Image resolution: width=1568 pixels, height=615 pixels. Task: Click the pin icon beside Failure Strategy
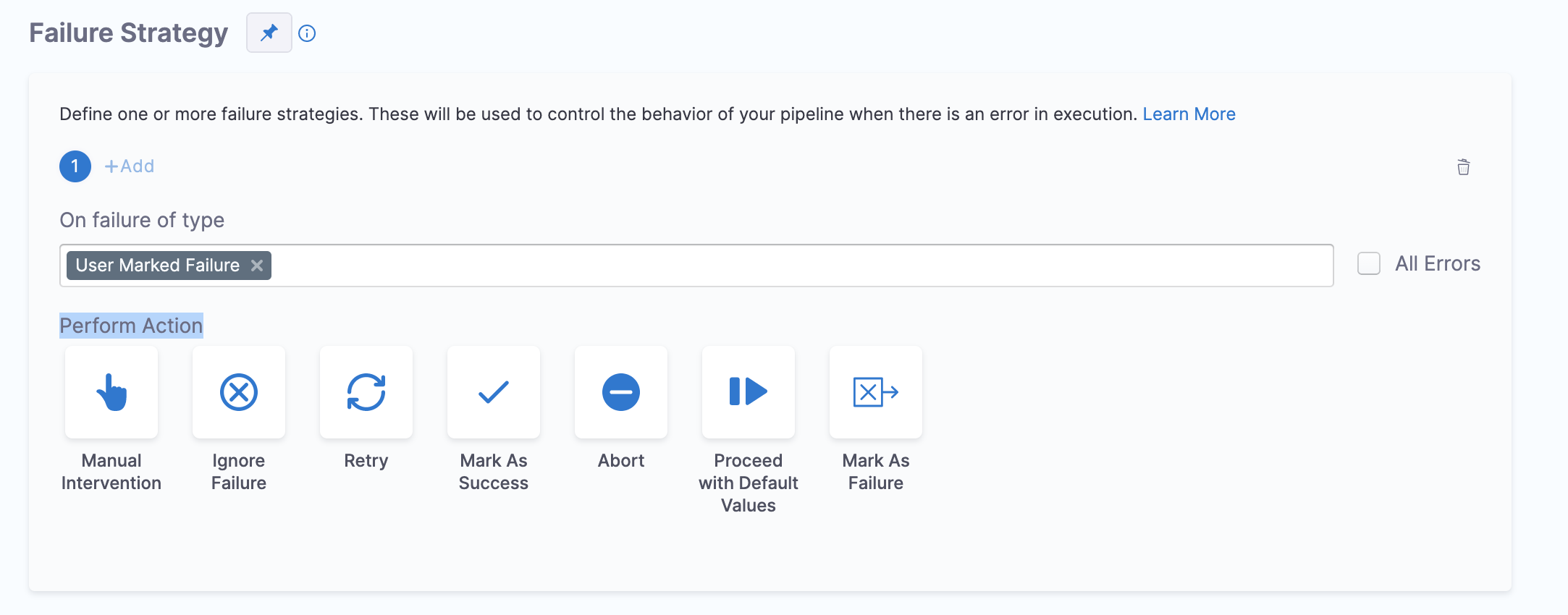click(x=269, y=33)
